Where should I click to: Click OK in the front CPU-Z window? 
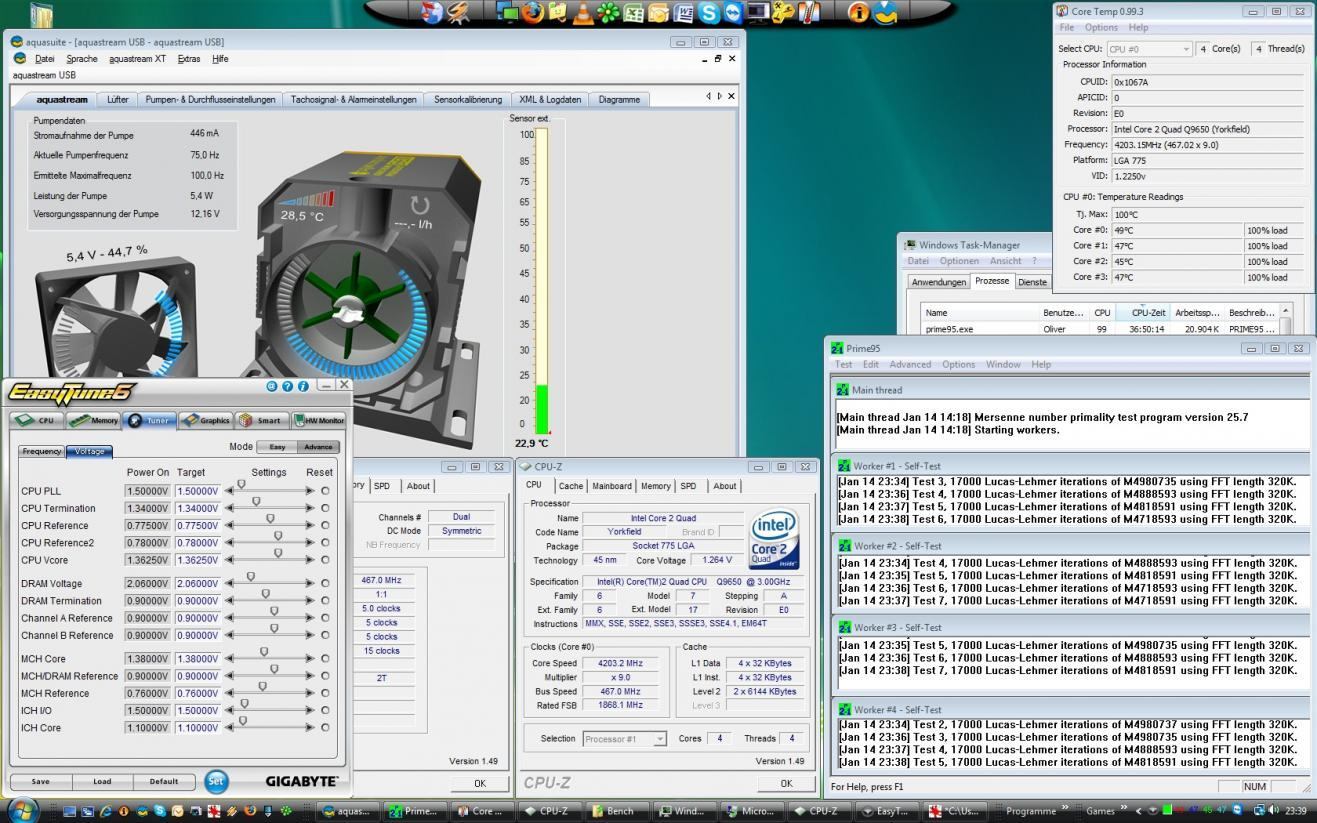(785, 783)
